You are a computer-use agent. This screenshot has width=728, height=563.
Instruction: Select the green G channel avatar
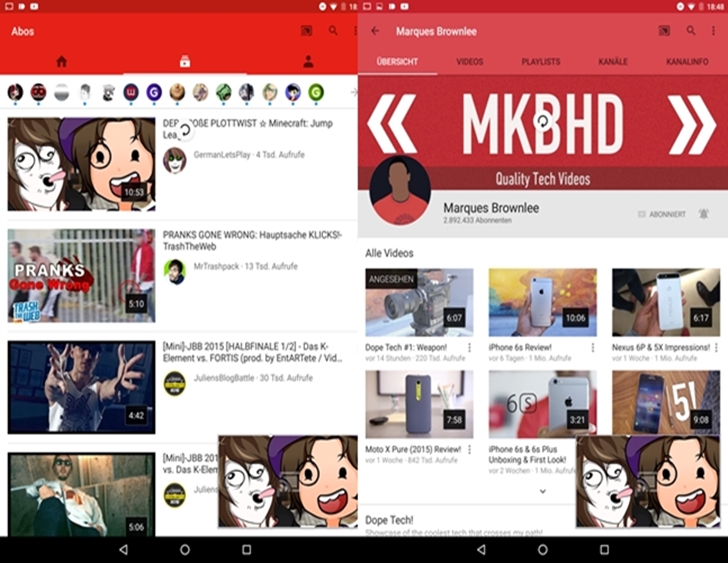point(316,92)
